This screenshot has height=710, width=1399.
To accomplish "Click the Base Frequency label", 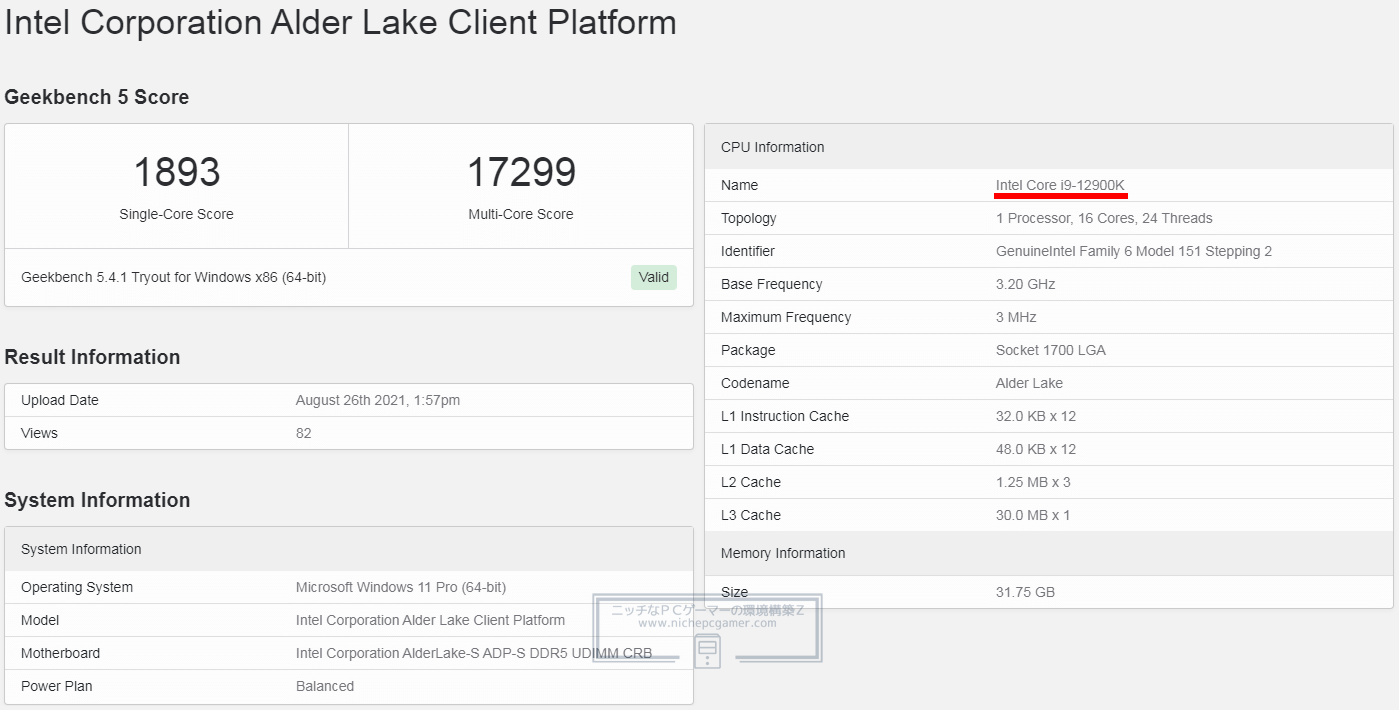I will 771,284.
